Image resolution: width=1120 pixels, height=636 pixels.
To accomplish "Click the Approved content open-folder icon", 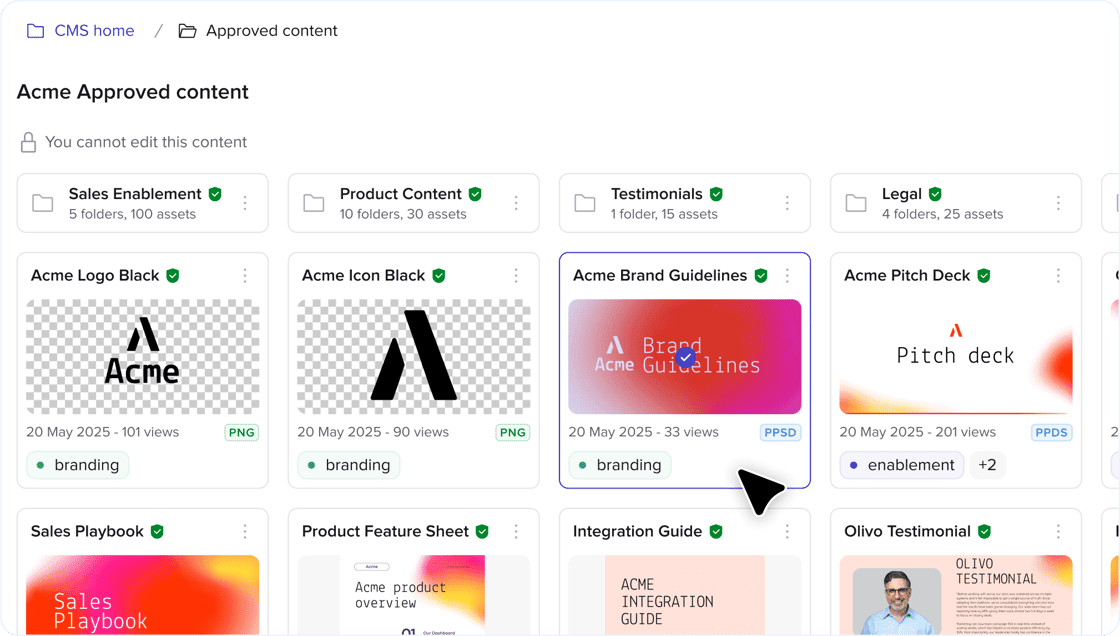I will (187, 31).
